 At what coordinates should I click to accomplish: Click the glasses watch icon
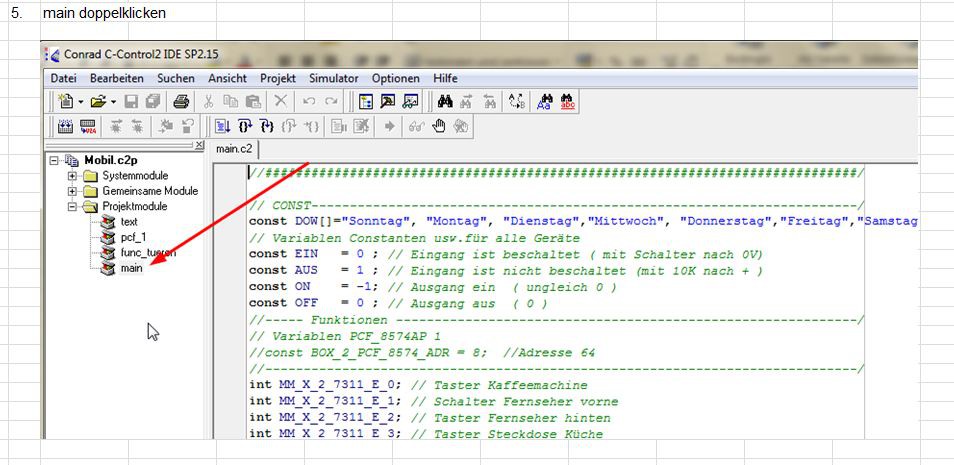(416, 126)
